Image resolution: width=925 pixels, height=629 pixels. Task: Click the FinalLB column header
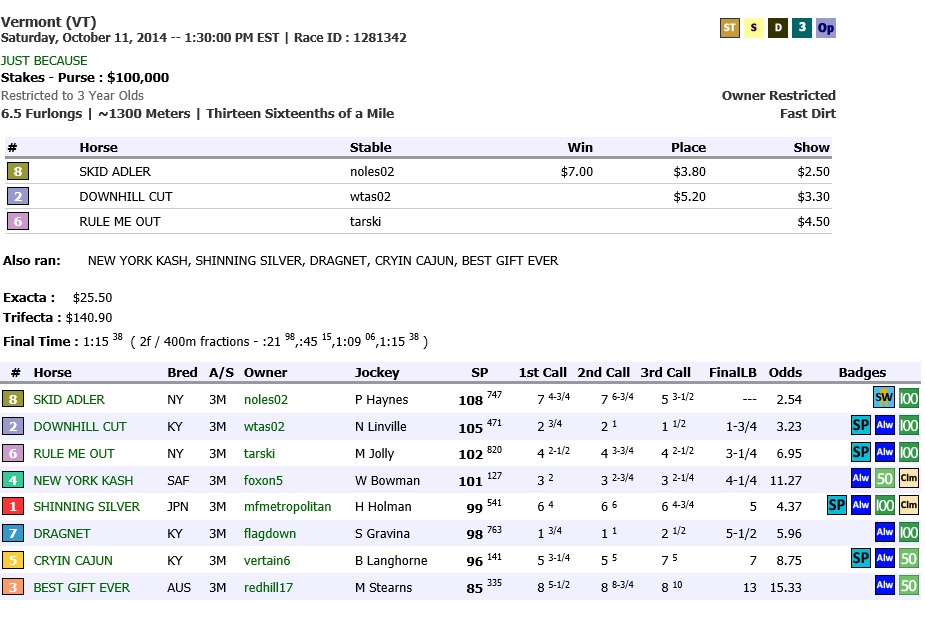pyautogui.click(x=733, y=372)
